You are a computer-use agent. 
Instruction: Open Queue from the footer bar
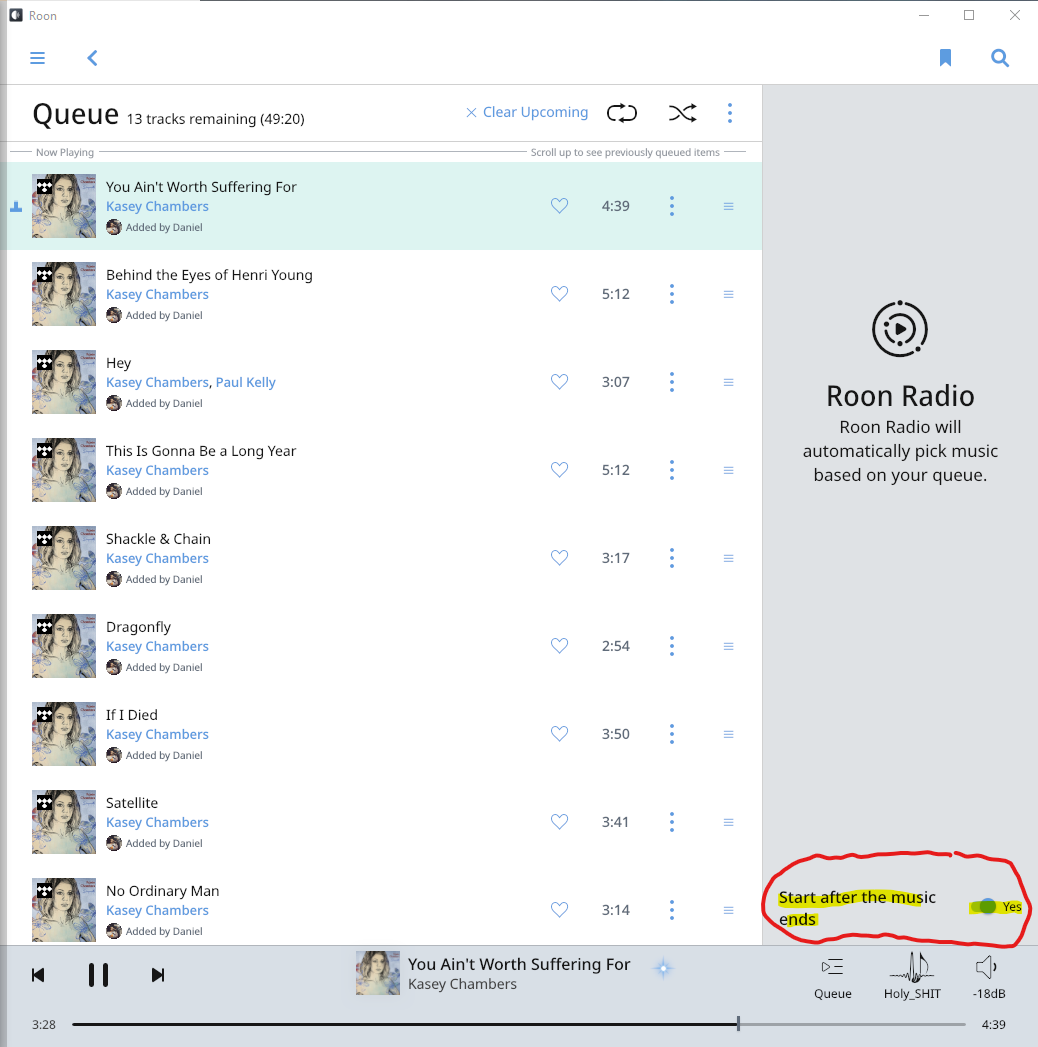(x=832, y=978)
